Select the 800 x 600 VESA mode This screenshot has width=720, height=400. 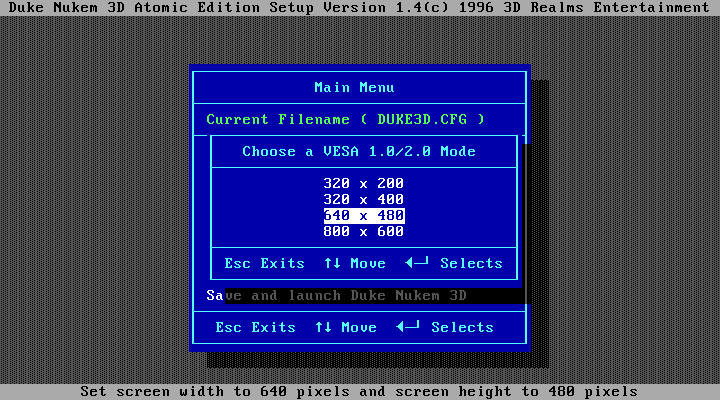[x=364, y=231]
